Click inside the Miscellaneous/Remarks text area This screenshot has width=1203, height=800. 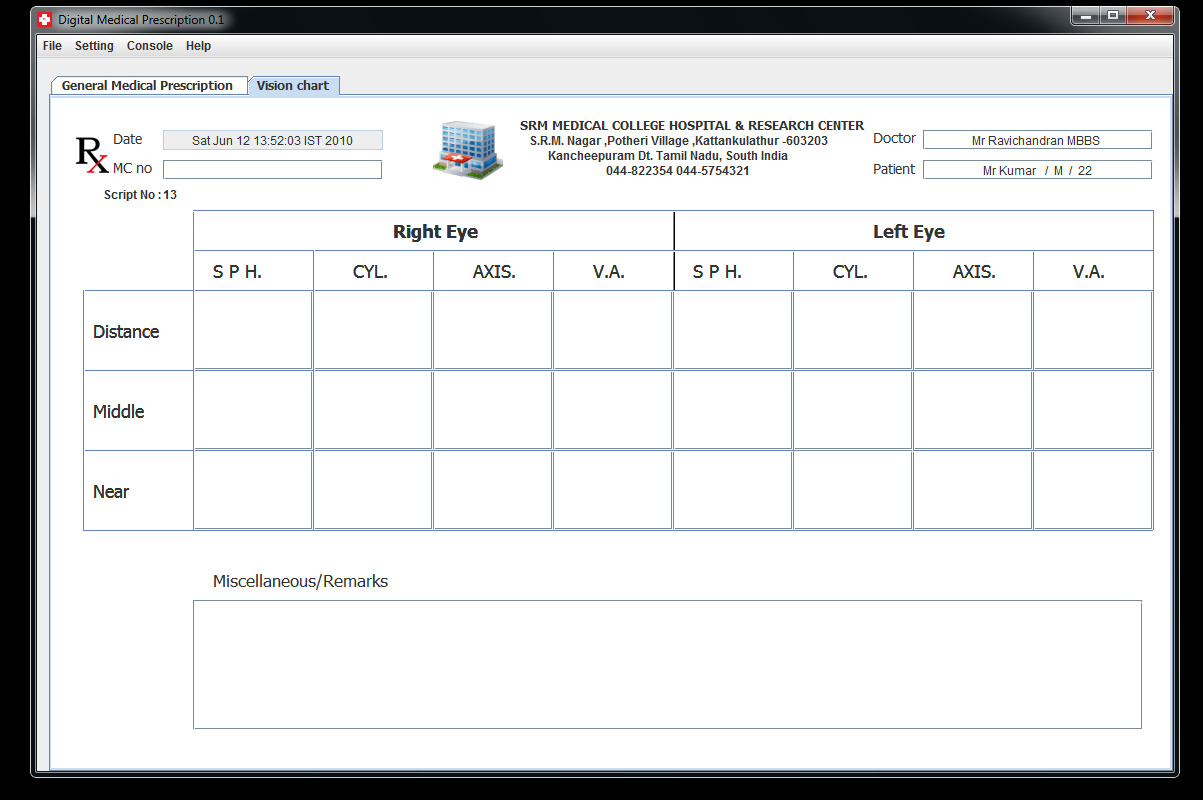666,663
